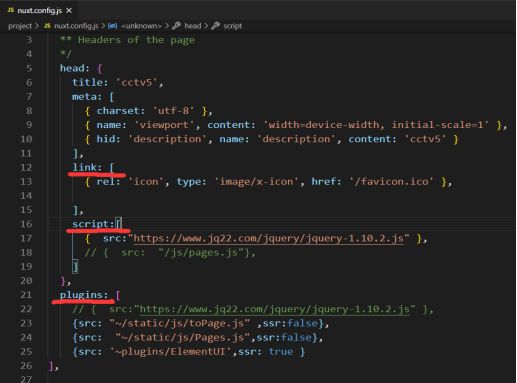Screen dimensions: 517x383
Task: Click 'width=device-width, initial-scale=1' string
Action: (x=376, y=125)
